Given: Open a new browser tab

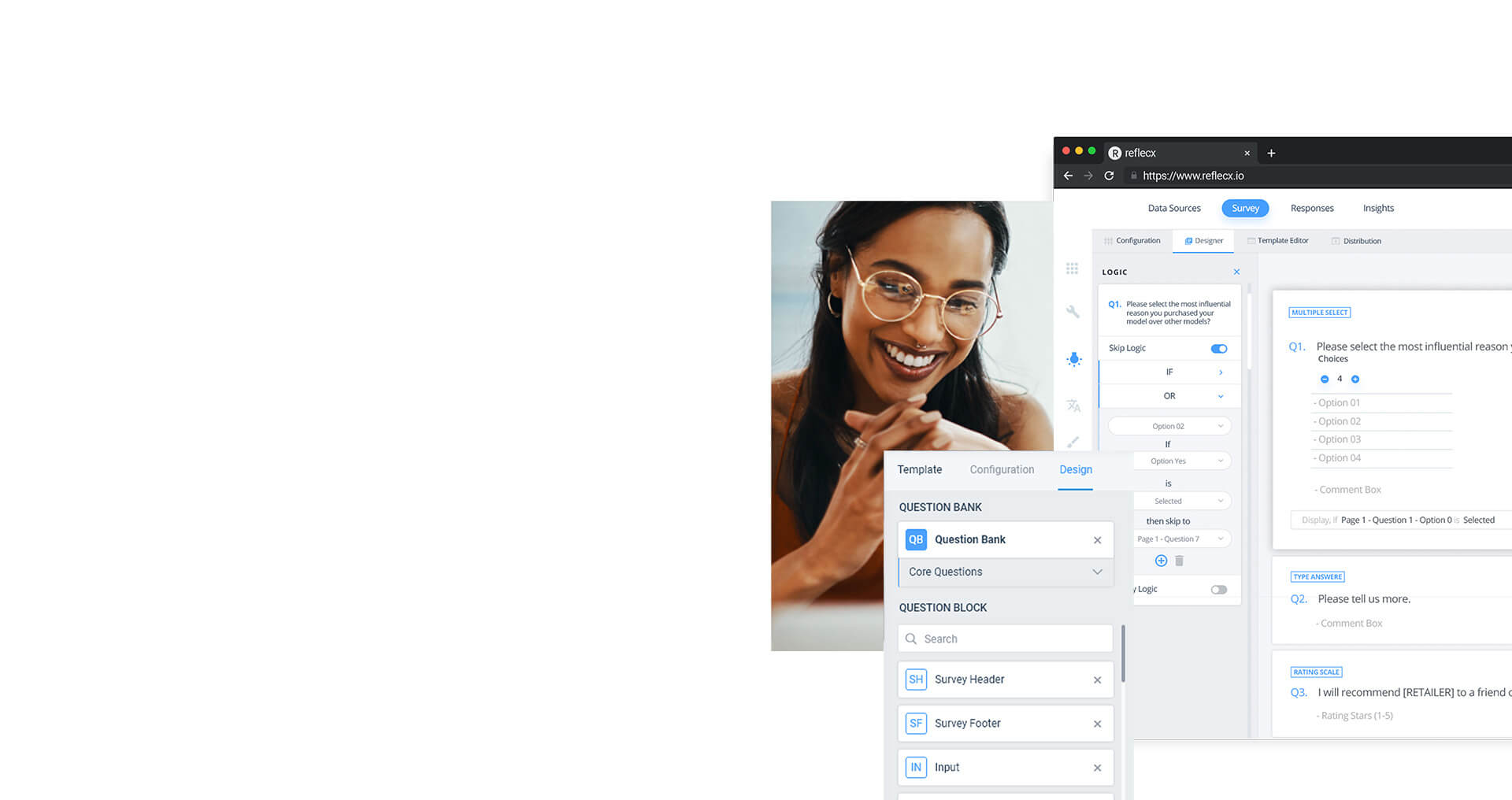Looking at the screenshot, I should click(x=1271, y=153).
